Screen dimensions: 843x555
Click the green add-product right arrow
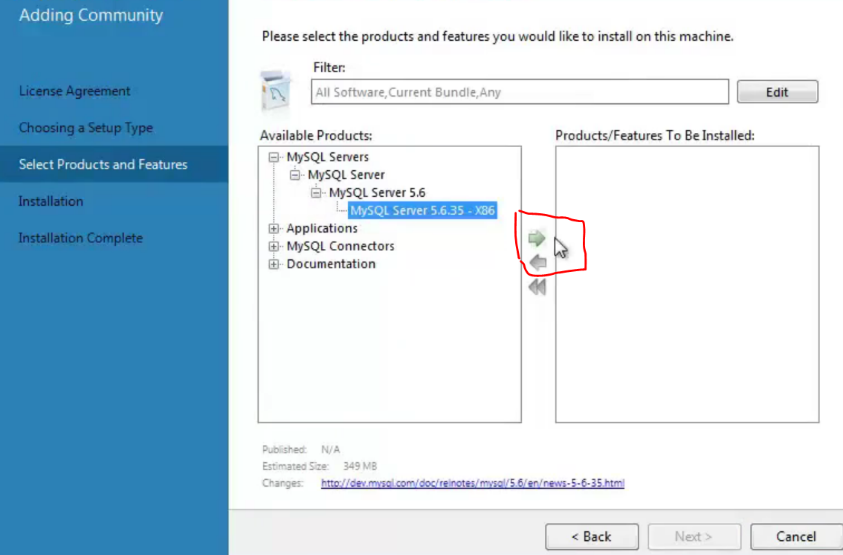pyautogui.click(x=537, y=238)
